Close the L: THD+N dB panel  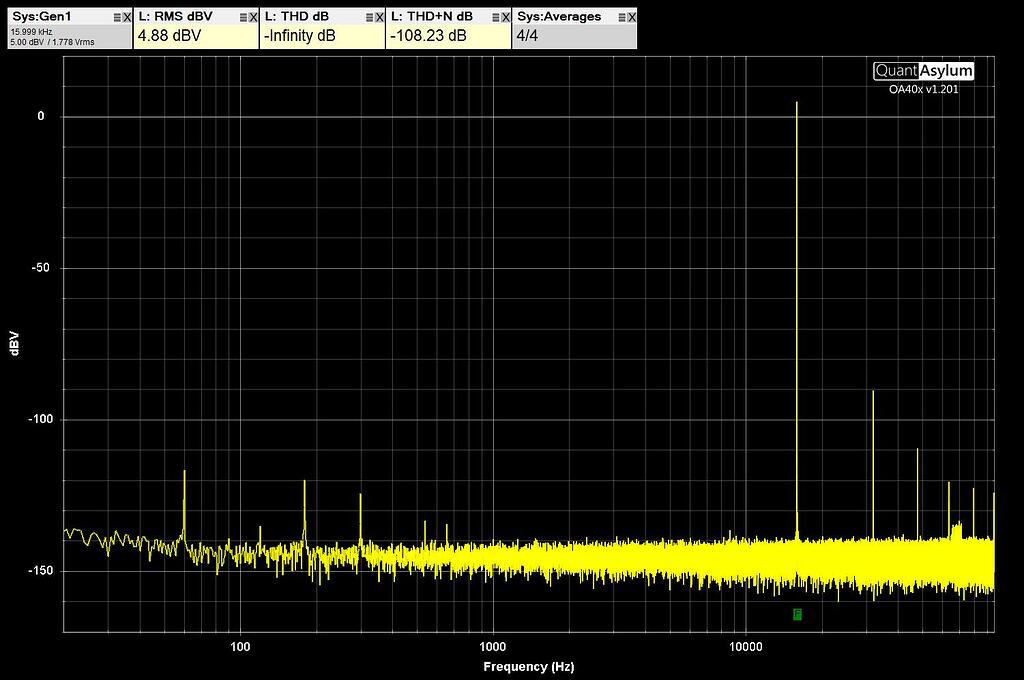(x=505, y=16)
